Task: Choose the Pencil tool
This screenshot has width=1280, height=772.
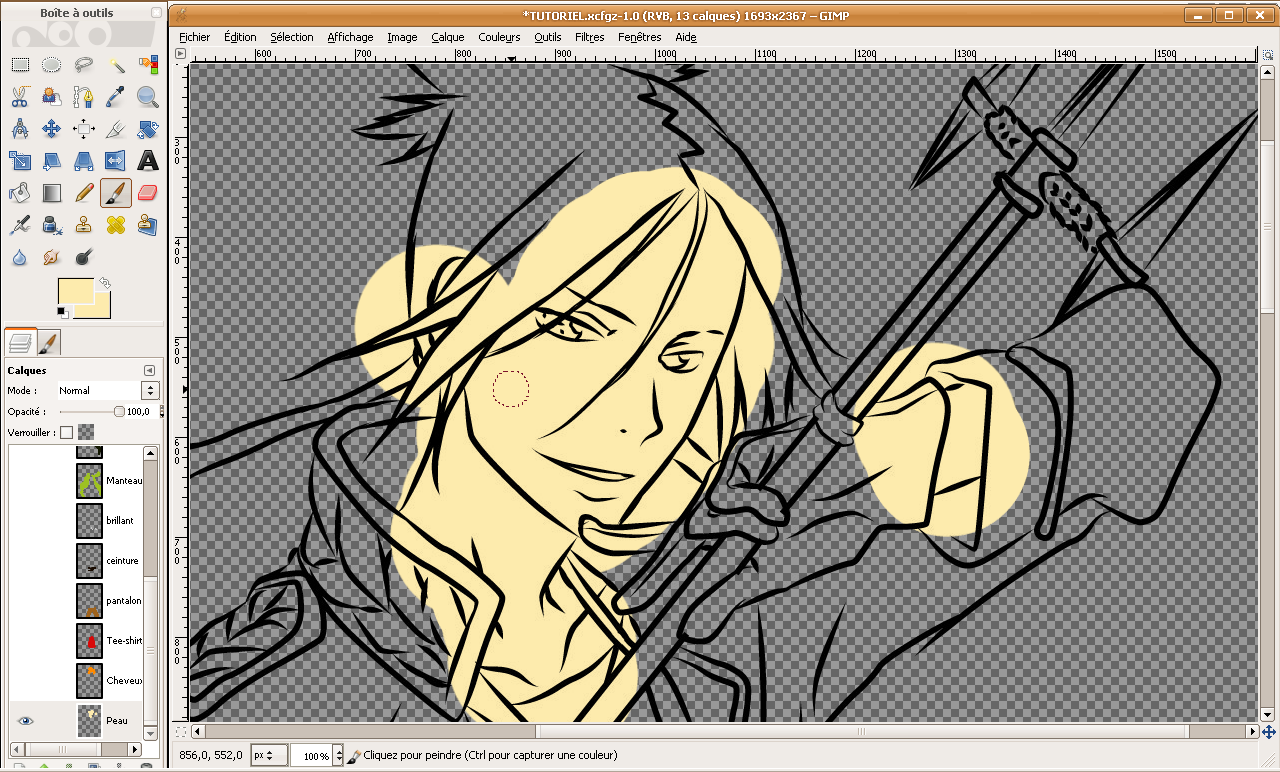Action: pos(84,192)
